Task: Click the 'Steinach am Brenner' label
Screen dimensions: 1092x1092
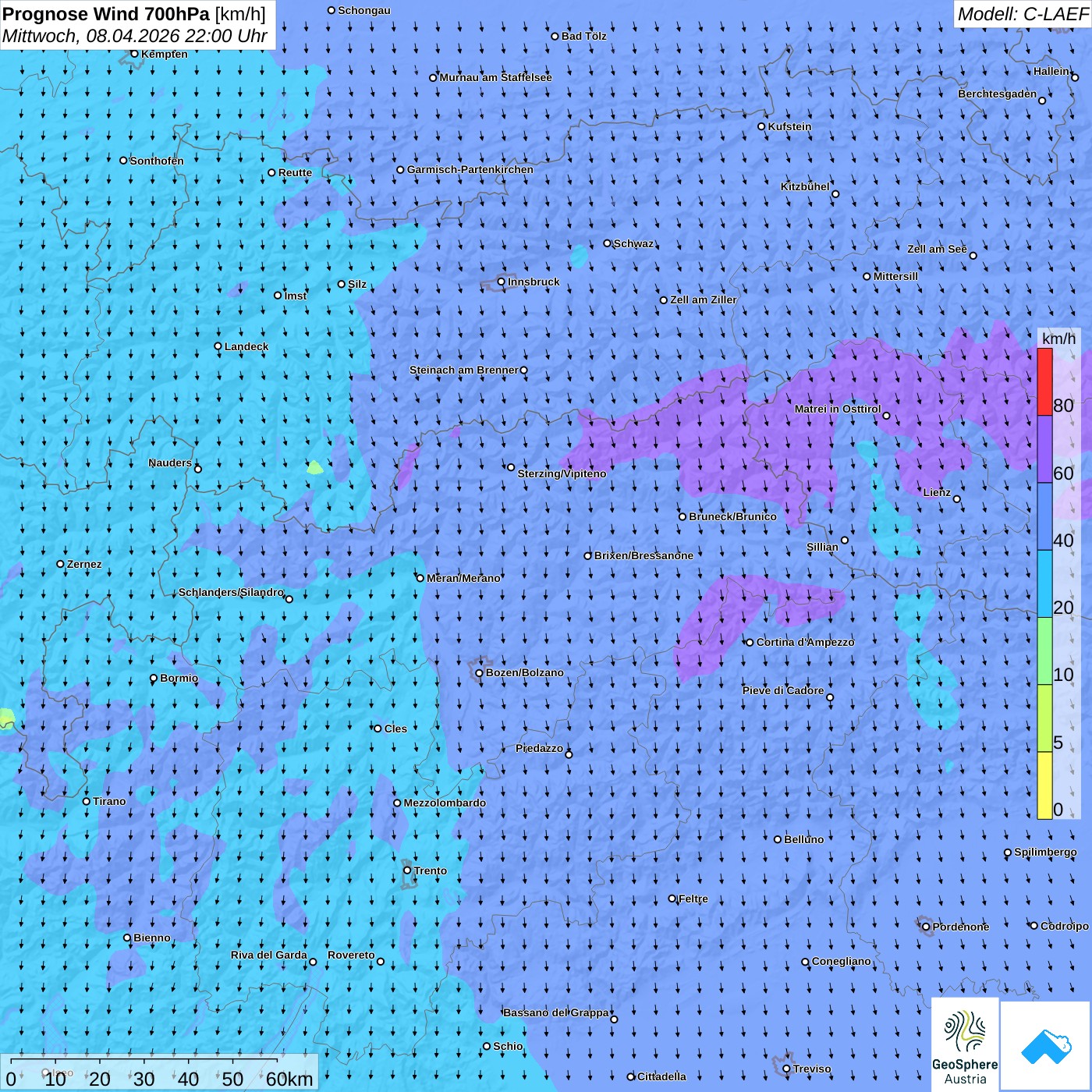Action: pyautogui.click(x=464, y=370)
